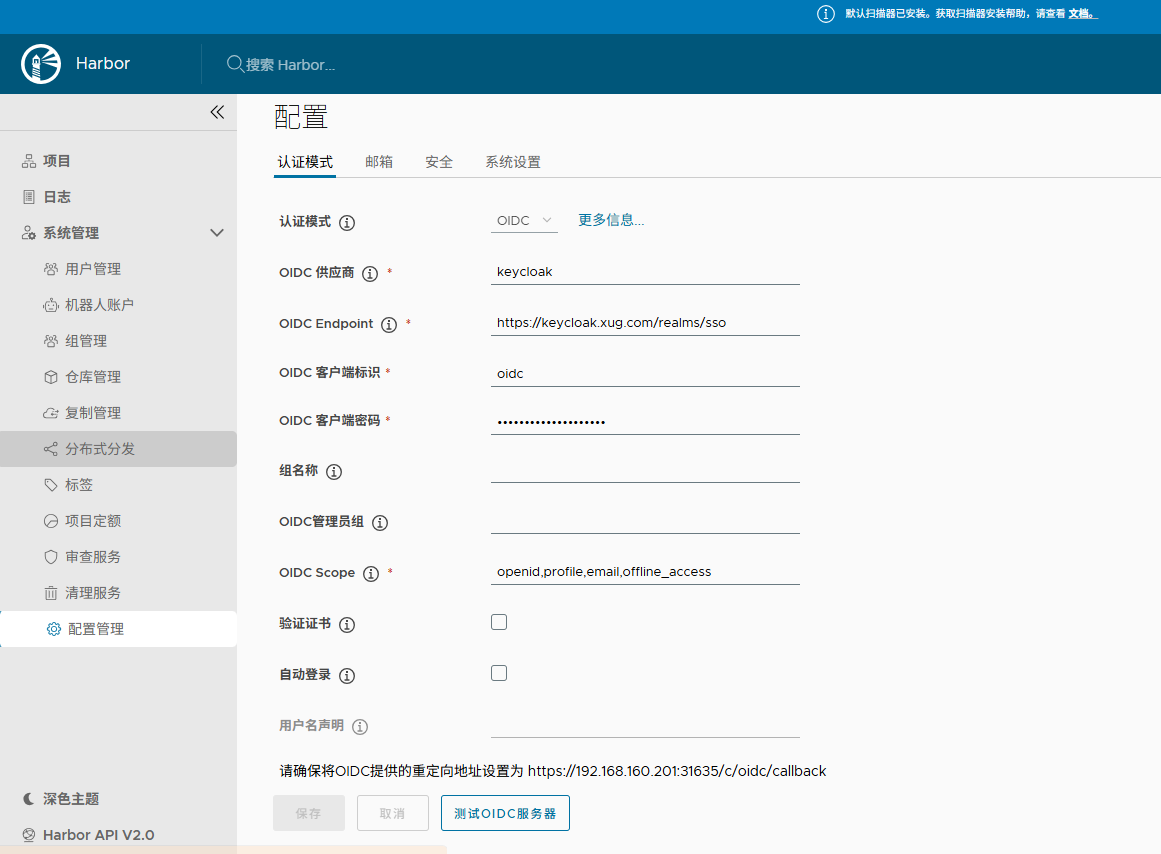Image resolution: width=1161 pixels, height=854 pixels.
Task: Click the 保存 button
Action: 309,813
